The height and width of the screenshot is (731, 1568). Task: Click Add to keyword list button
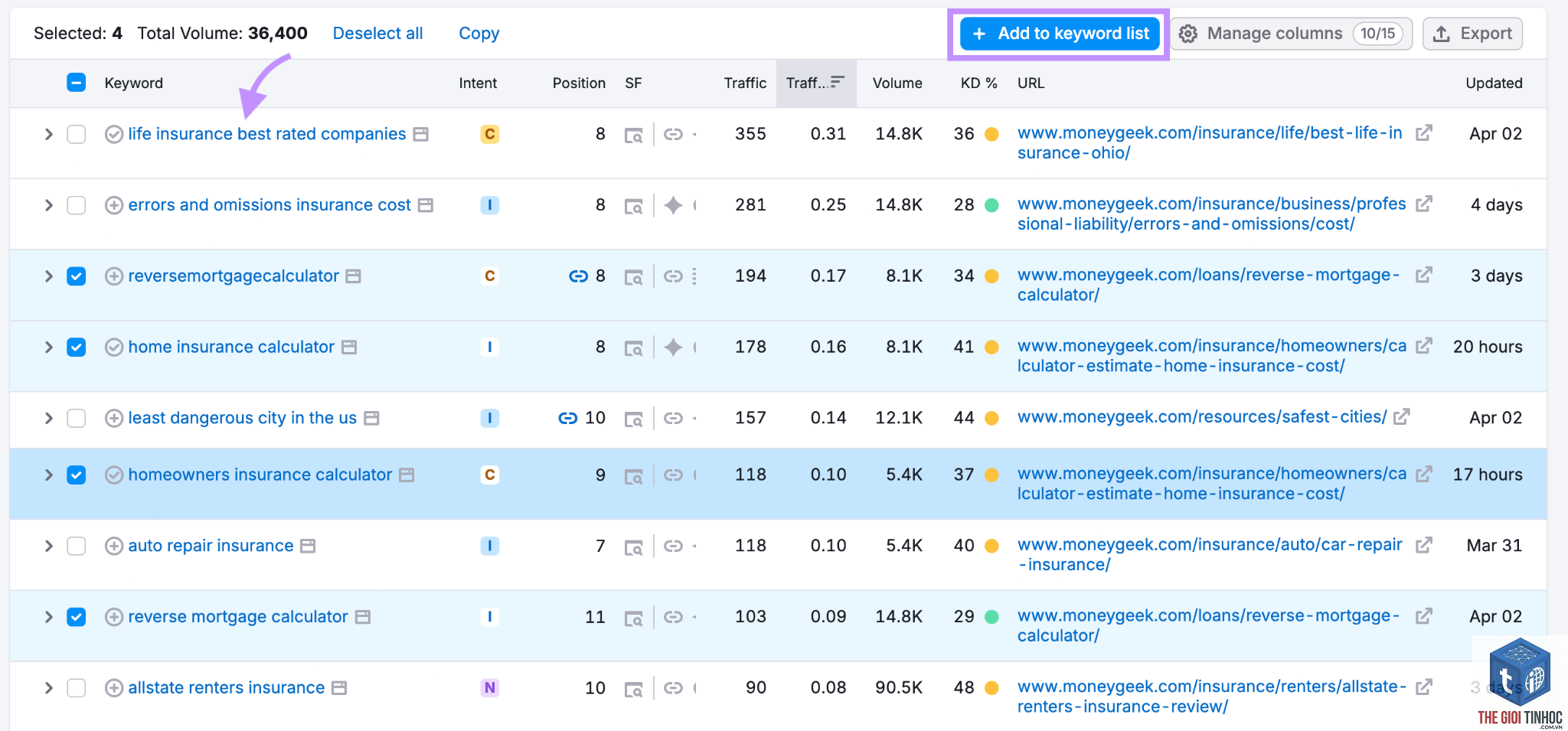pos(1060,34)
